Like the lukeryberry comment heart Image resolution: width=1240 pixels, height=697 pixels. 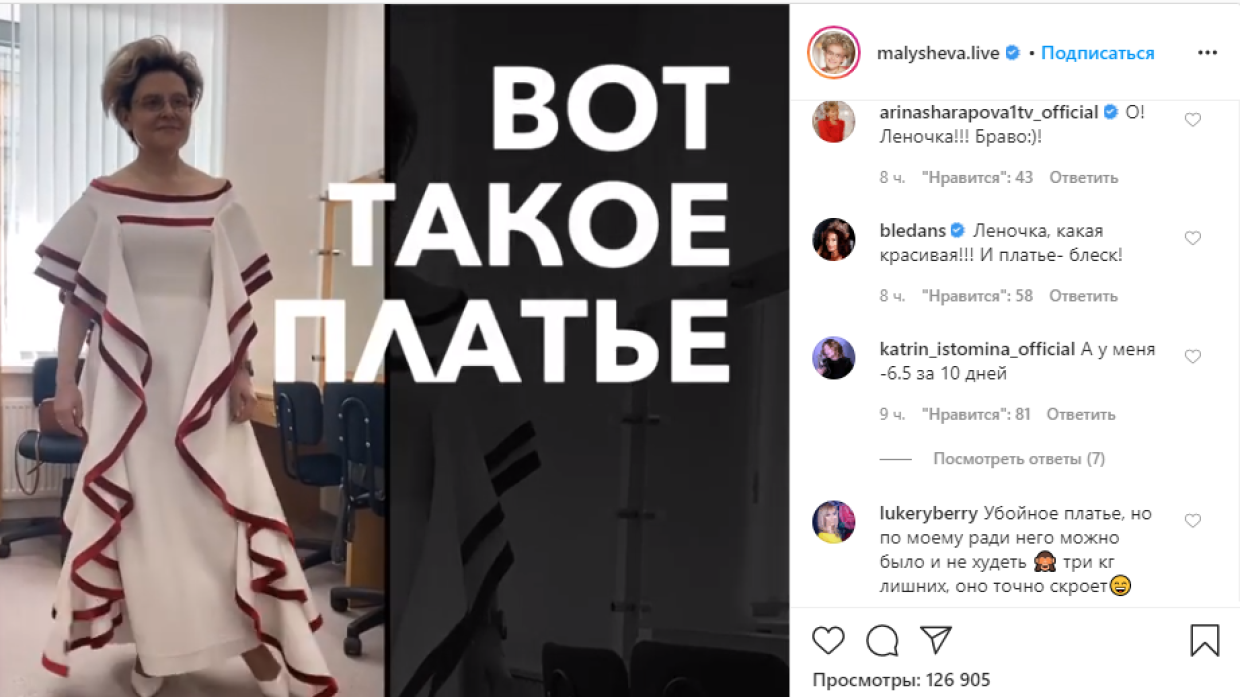point(1192,521)
